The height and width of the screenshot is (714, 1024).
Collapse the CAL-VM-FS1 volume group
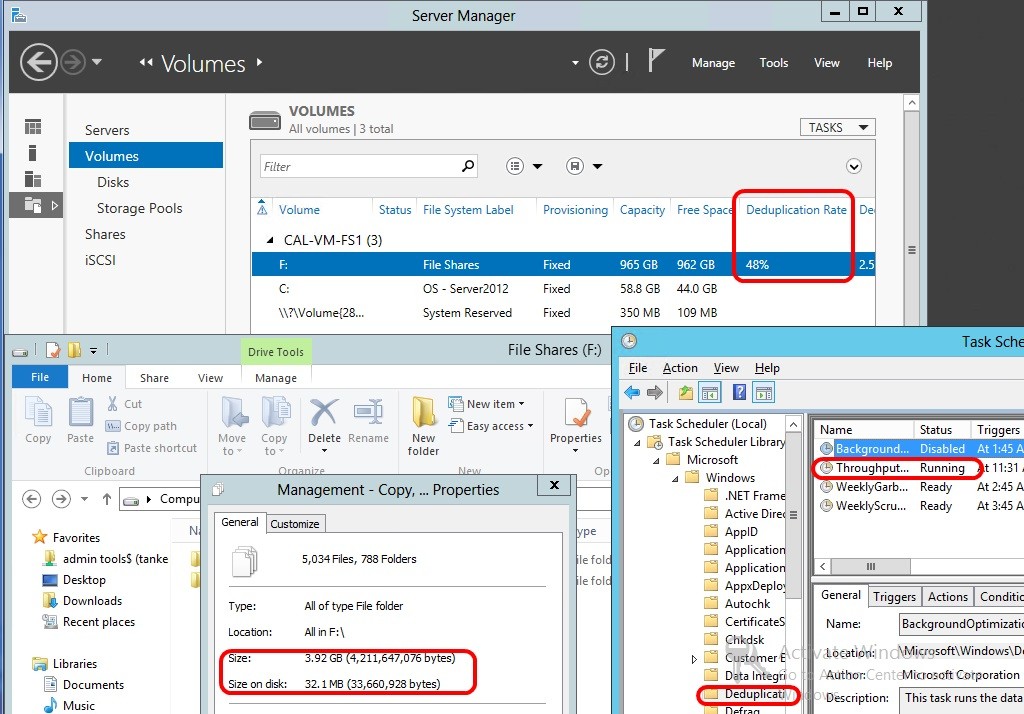click(x=269, y=240)
